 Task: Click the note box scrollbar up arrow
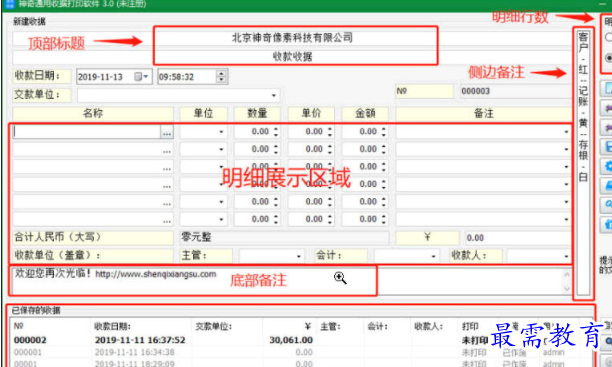pyautogui.click(x=567, y=274)
